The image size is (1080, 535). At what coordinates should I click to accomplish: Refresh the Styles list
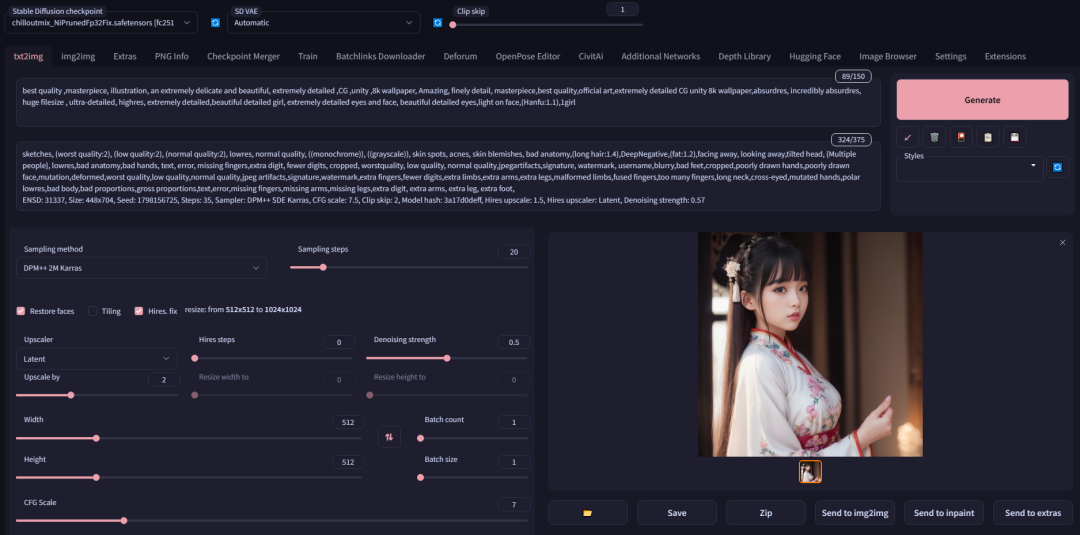(x=1057, y=168)
